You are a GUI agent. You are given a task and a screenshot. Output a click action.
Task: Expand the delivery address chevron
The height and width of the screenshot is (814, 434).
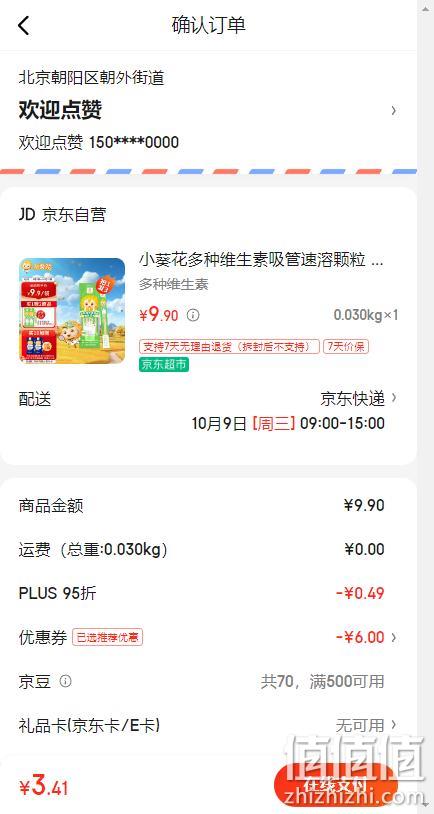[x=394, y=111]
